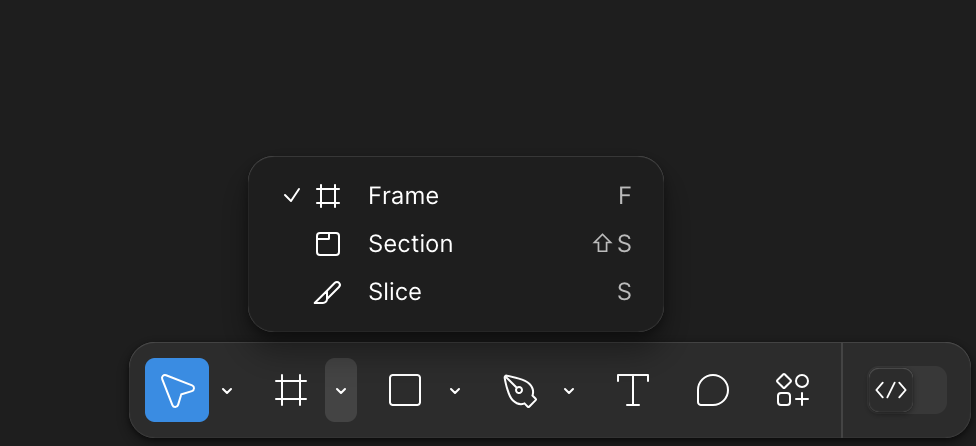Select the Frame tool in toolbar
Image resolution: width=976 pixels, height=446 pixels.
coord(291,390)
